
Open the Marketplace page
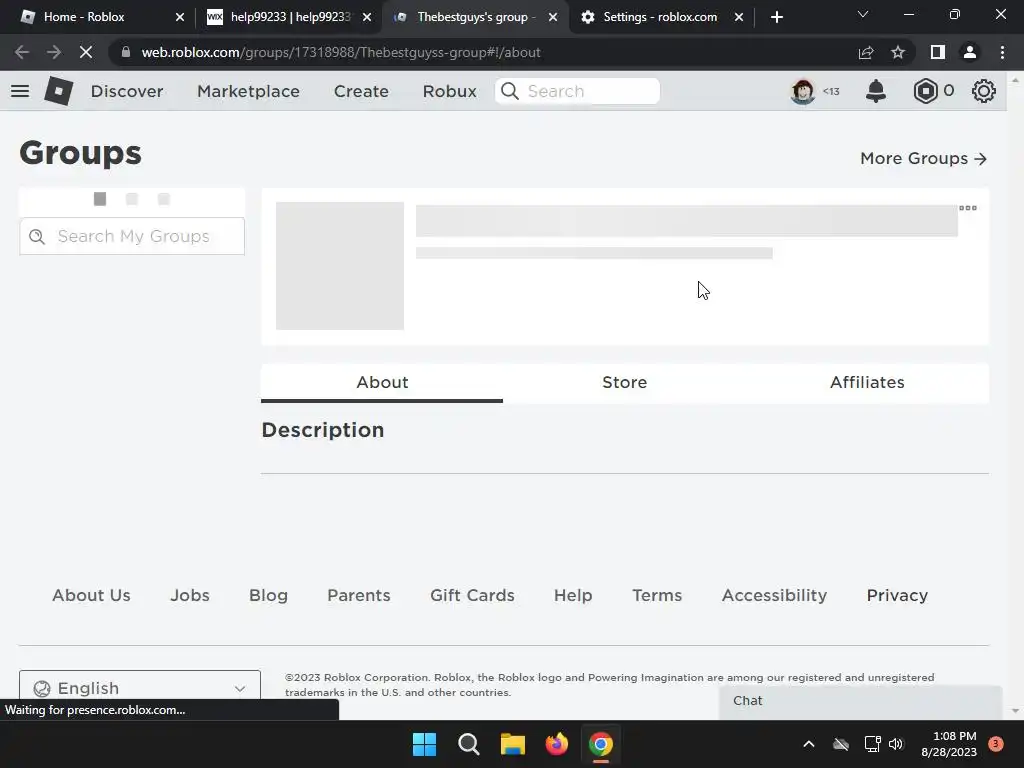248,91
